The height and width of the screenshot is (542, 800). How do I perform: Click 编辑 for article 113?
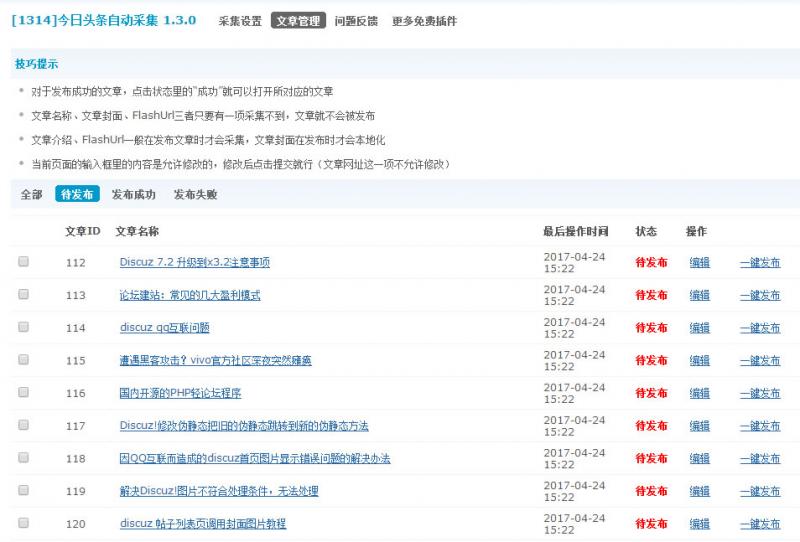pyautogui.click(x=699, y=295)
